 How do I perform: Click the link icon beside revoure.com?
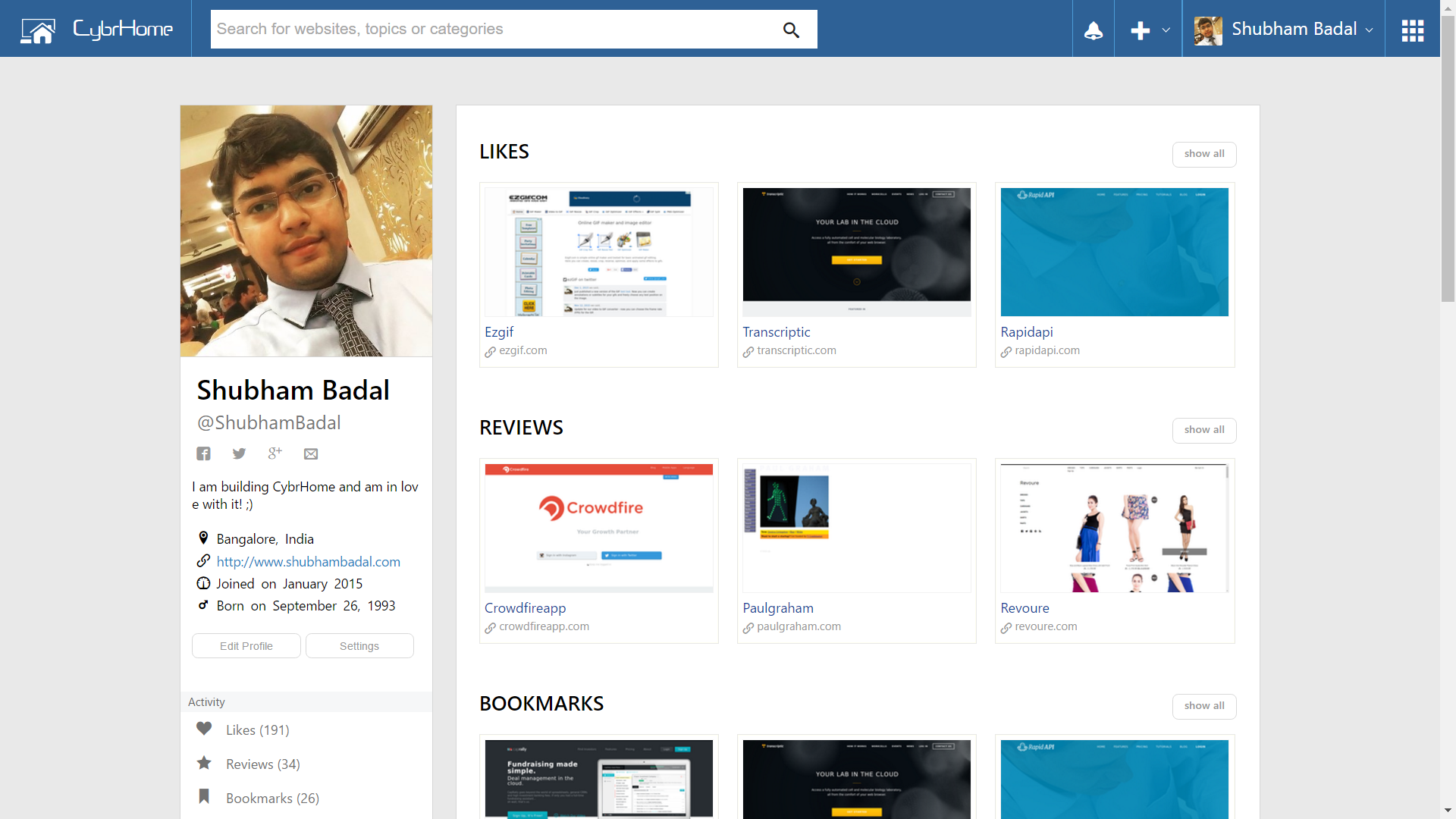(x=1006, y=628)
